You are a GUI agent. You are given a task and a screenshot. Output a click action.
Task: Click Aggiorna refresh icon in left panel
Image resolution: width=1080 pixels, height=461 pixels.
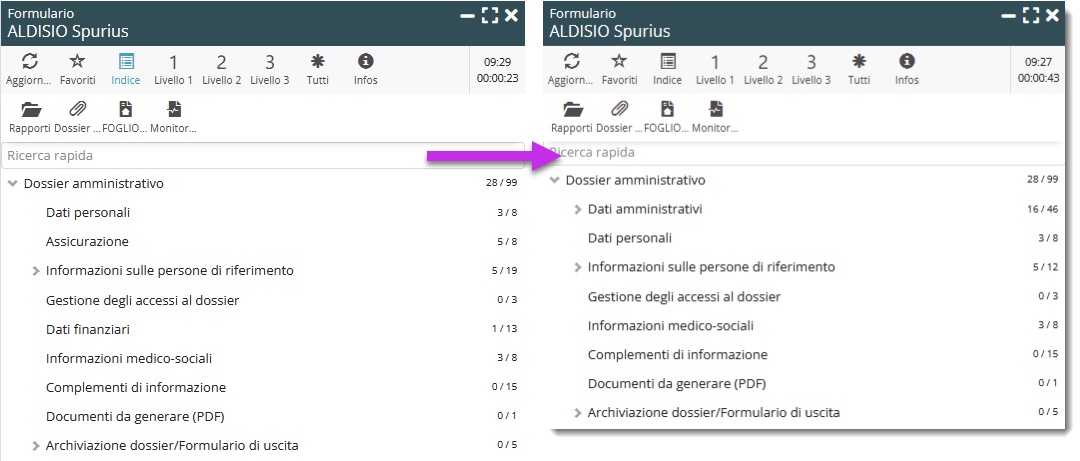pyautogui.click(x=27, y=62)
